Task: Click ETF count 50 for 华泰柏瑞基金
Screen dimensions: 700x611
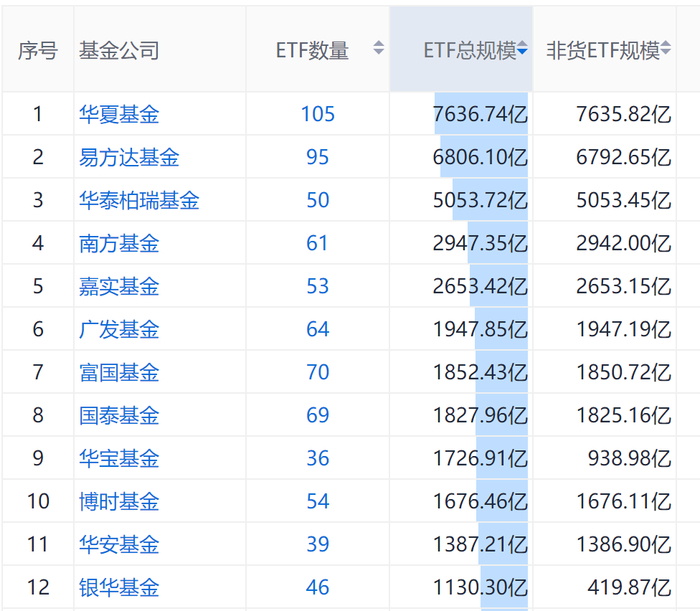Action: pyautogui.click(x=317, y=200)
